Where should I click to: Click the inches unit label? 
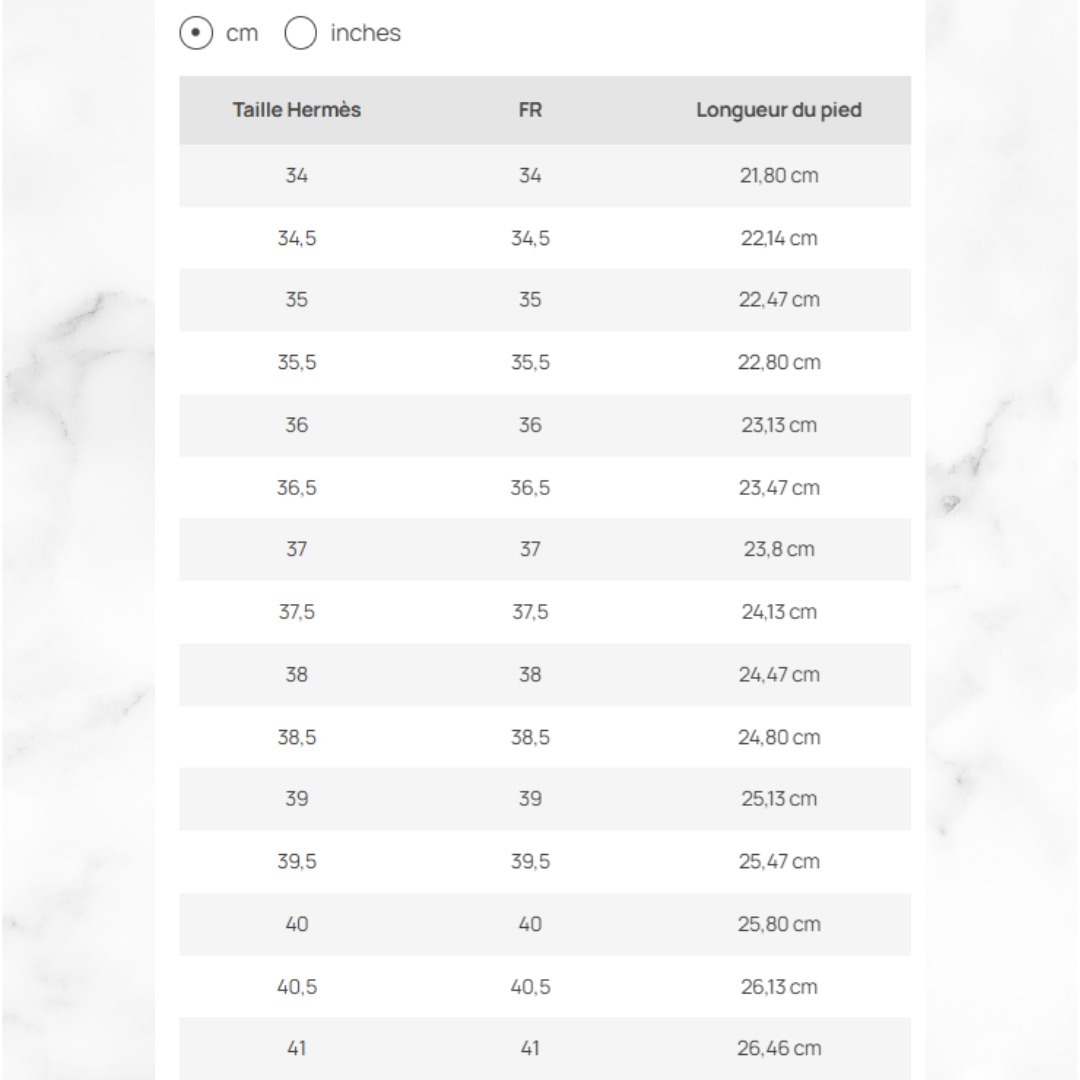[365, 33]
